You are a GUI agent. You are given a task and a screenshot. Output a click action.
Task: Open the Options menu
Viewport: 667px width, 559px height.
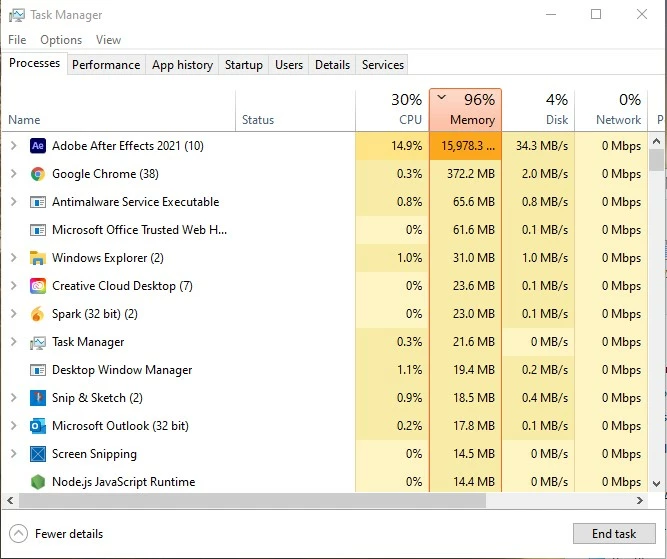pyautogui.click(x=61, y=40)
